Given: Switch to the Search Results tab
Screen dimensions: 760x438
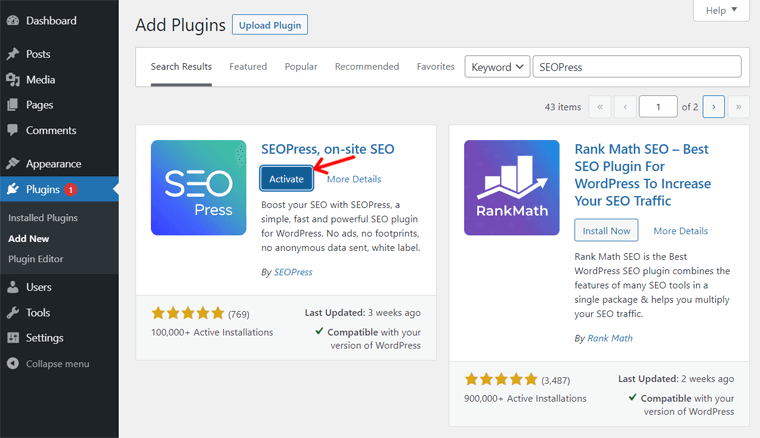Looking at the screenshot, I should pos(181,67).
